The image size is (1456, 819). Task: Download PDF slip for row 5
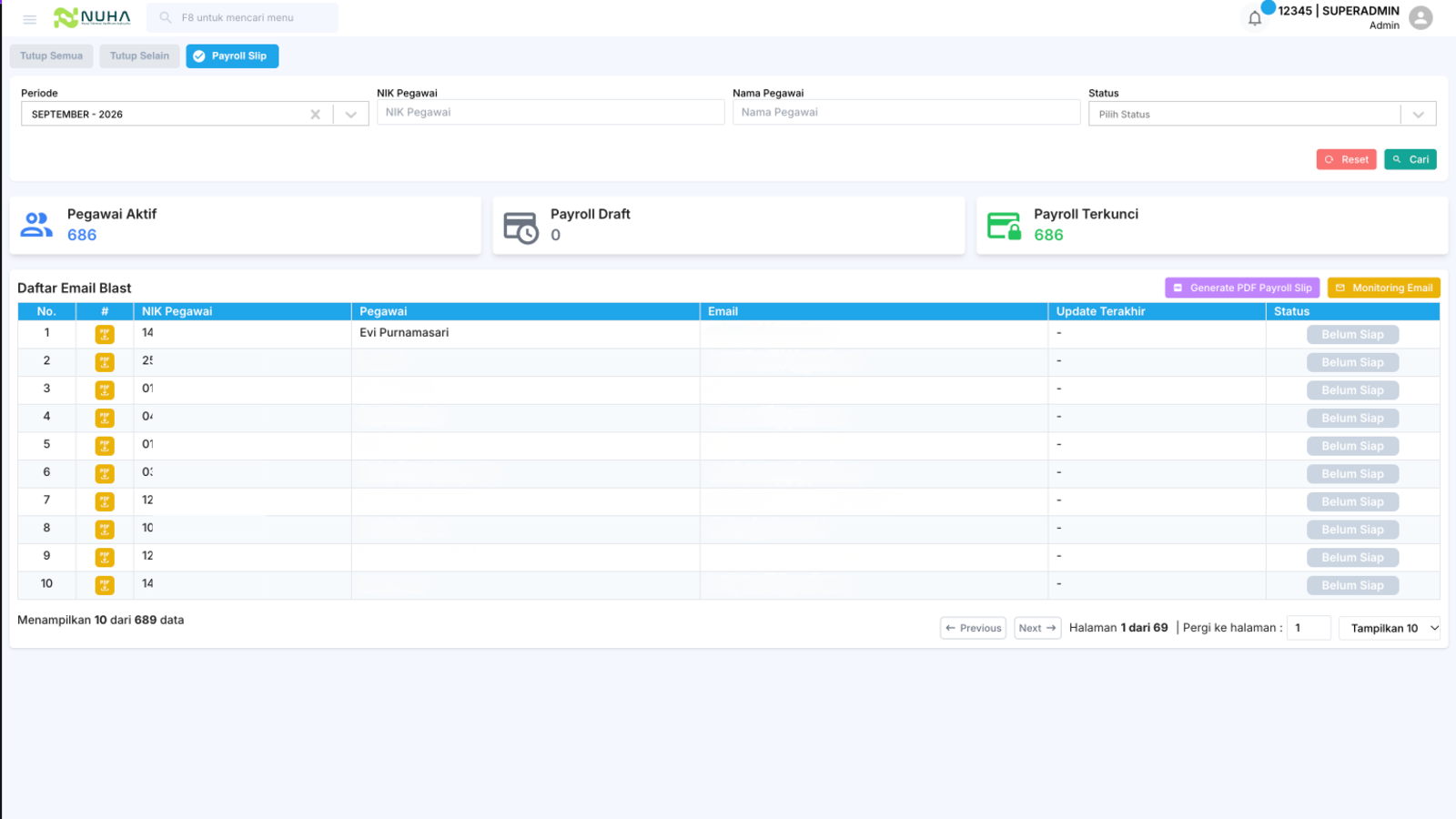[x=105, y=446]
